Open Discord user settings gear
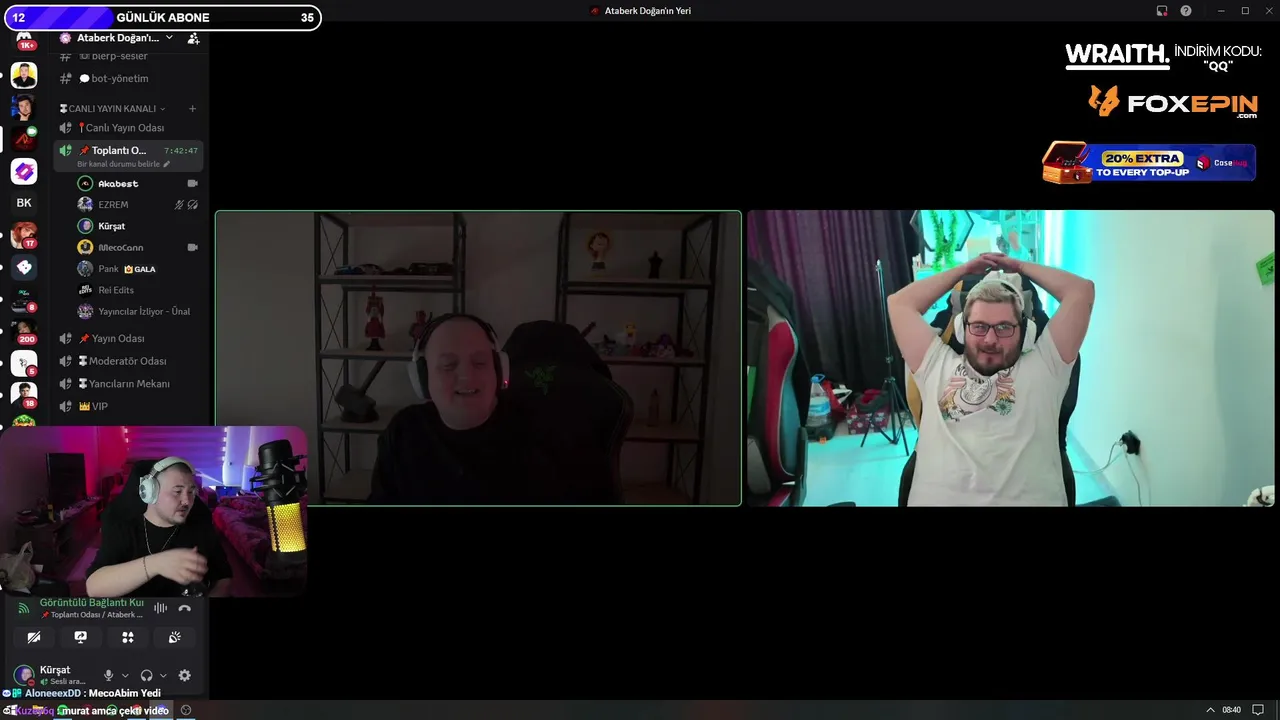The width and height of the screenshot is (1280, 720). pyautogui.click(x=184, y=676)
